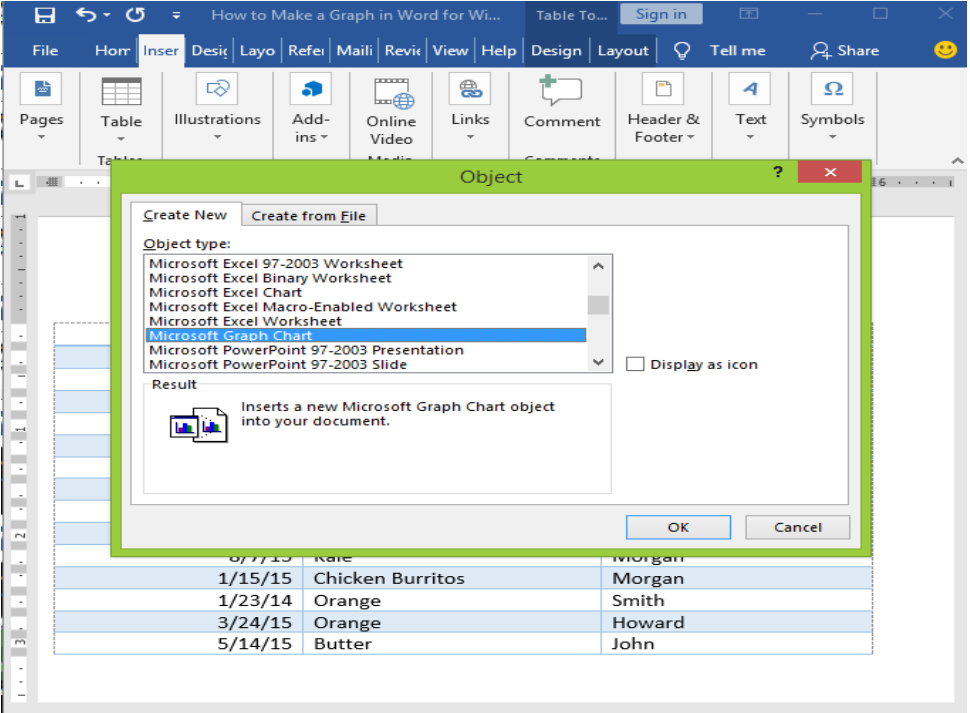
Task: Click the Add-ins icon
Action: click(x=311, y=88)
